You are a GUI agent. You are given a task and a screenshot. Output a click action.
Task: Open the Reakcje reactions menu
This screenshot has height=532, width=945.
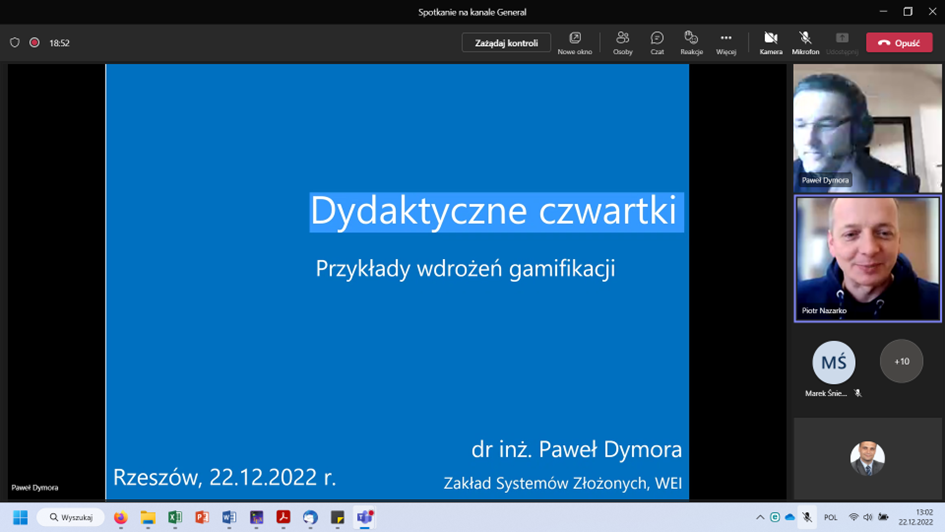pyautogui.click(x=691, y=41)
